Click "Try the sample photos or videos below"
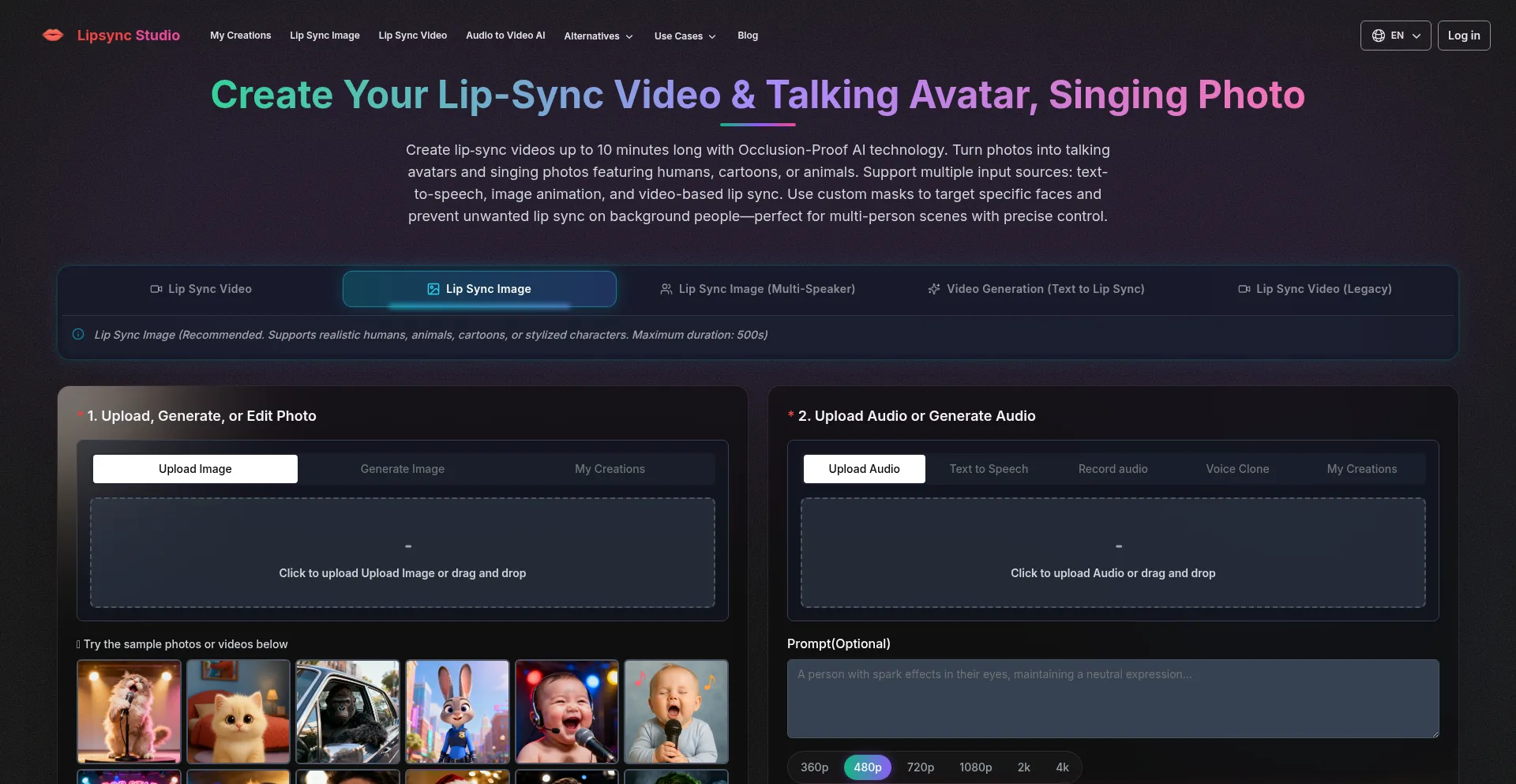This screenshot has height=784, width=1516. (x=186, y=644)
